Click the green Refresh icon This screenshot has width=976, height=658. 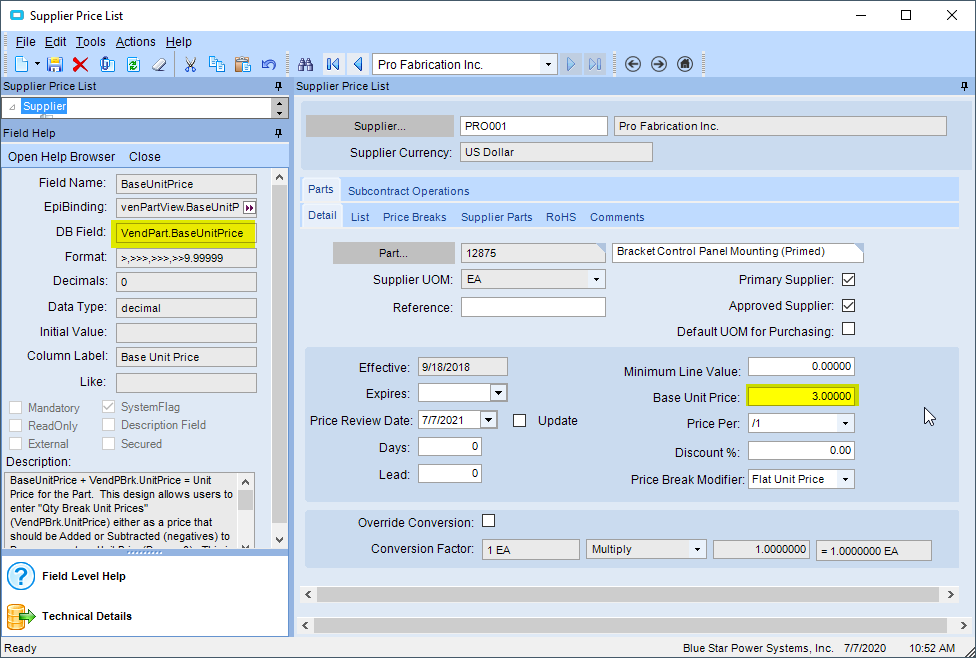click(133, 64)
